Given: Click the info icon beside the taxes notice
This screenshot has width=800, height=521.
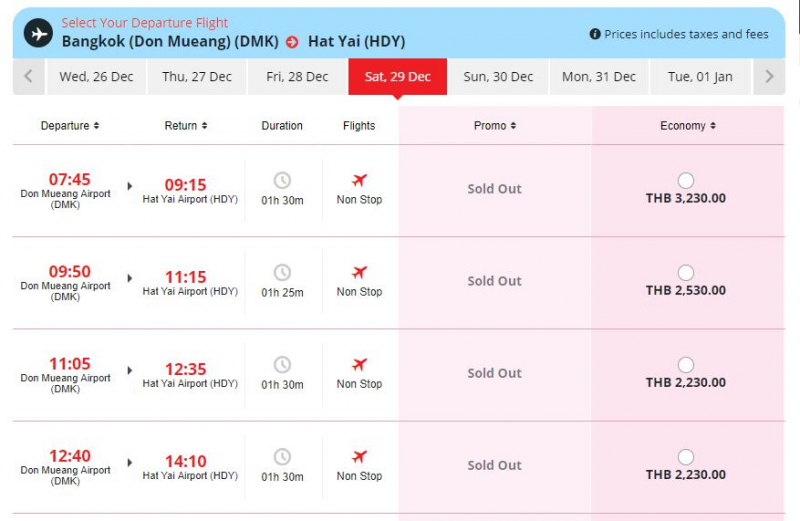Looking at the screenshot, I should [x=595, y=34].
